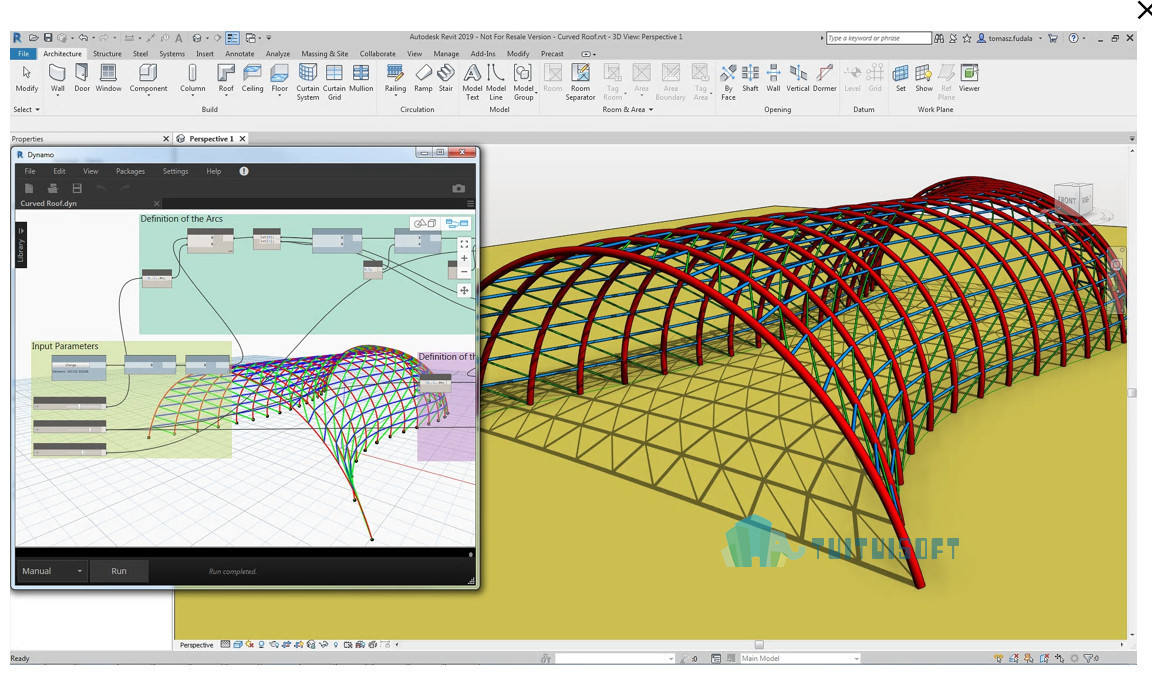Select the Model Text tool
Screen dimensions: 1152x681
(x=472, y=82)
